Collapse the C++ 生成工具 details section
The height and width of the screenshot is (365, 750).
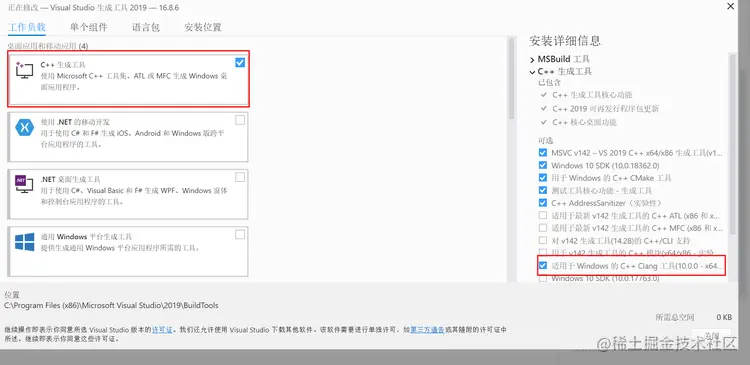(532, 72)
